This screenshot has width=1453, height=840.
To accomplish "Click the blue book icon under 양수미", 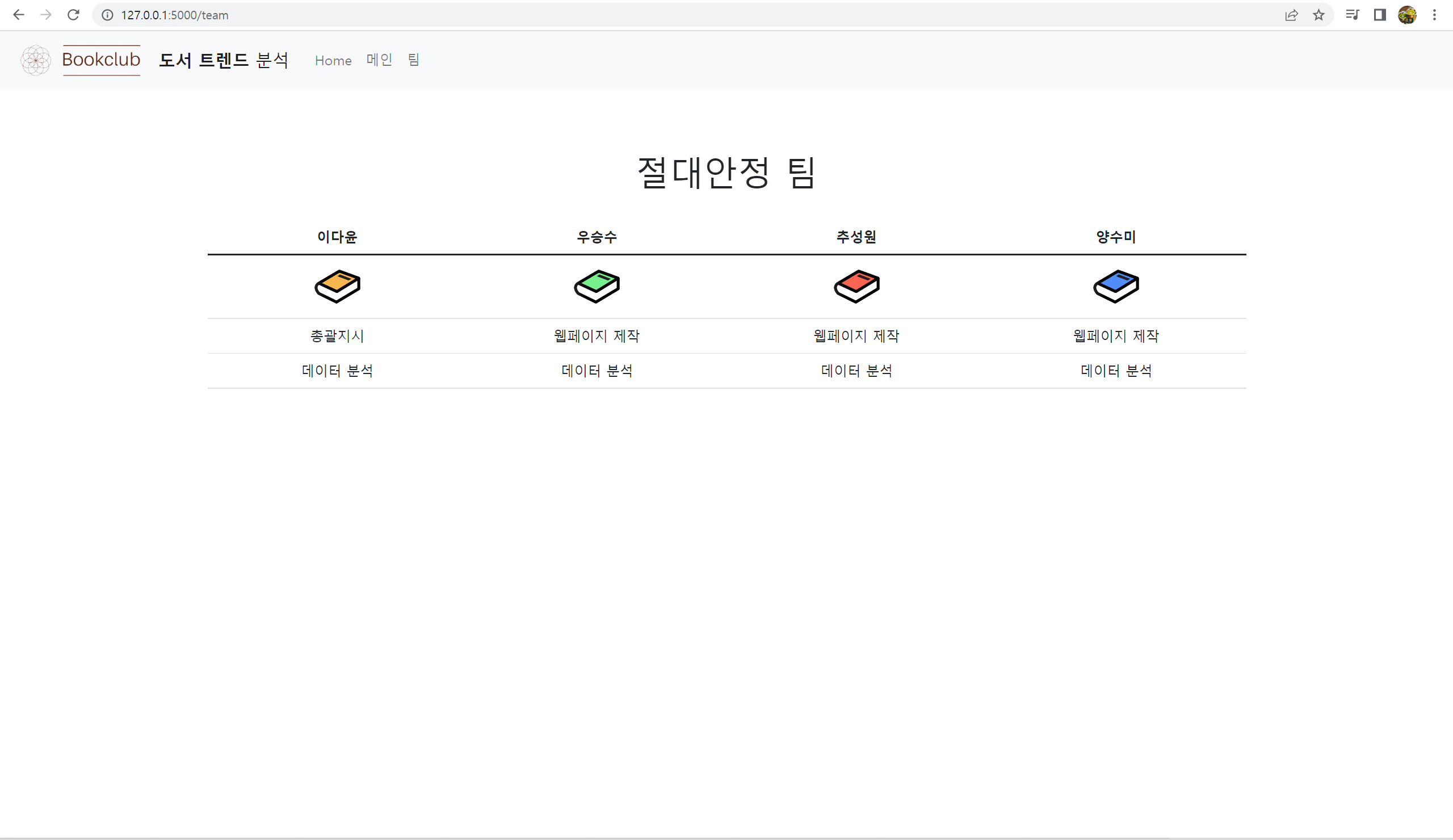I will (x=1115, y=287).
